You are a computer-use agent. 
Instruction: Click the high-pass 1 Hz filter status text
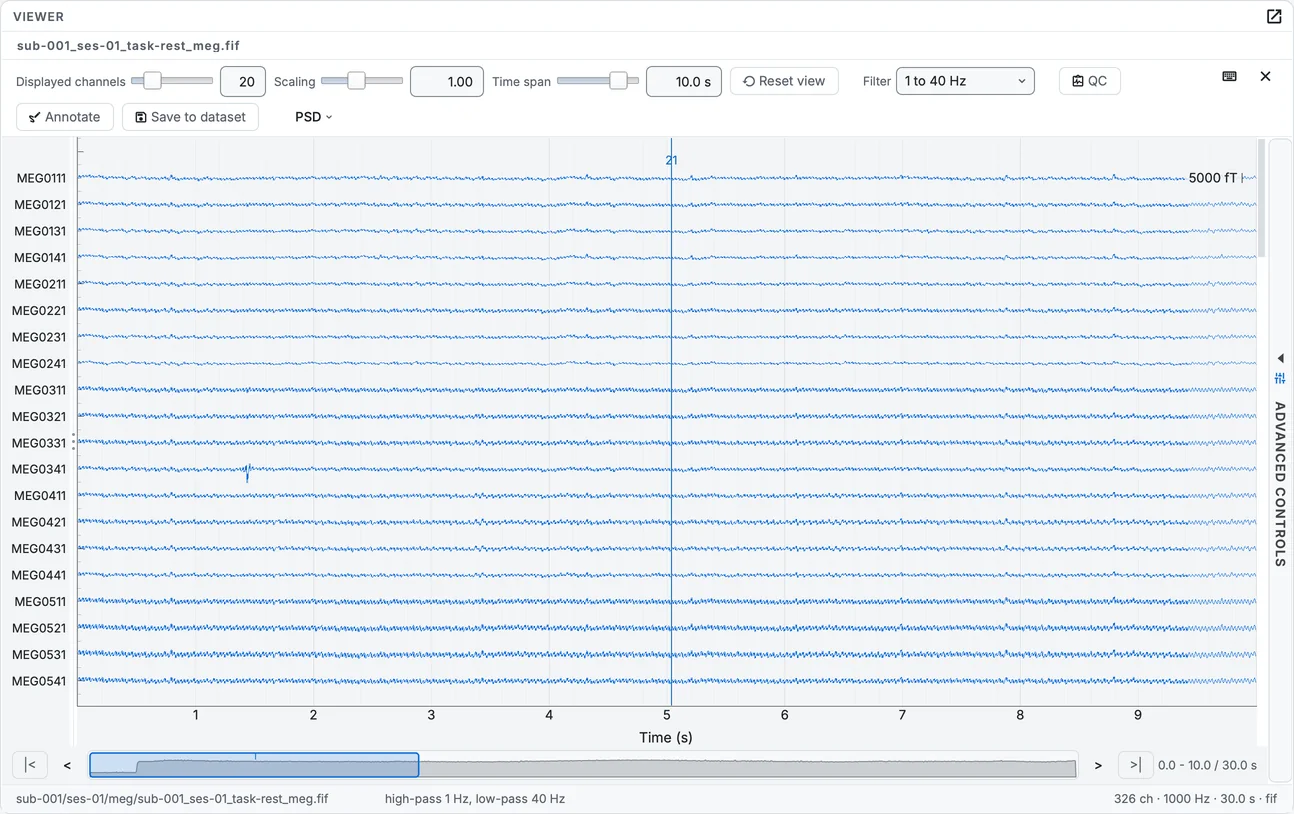(x=475, y=799)
